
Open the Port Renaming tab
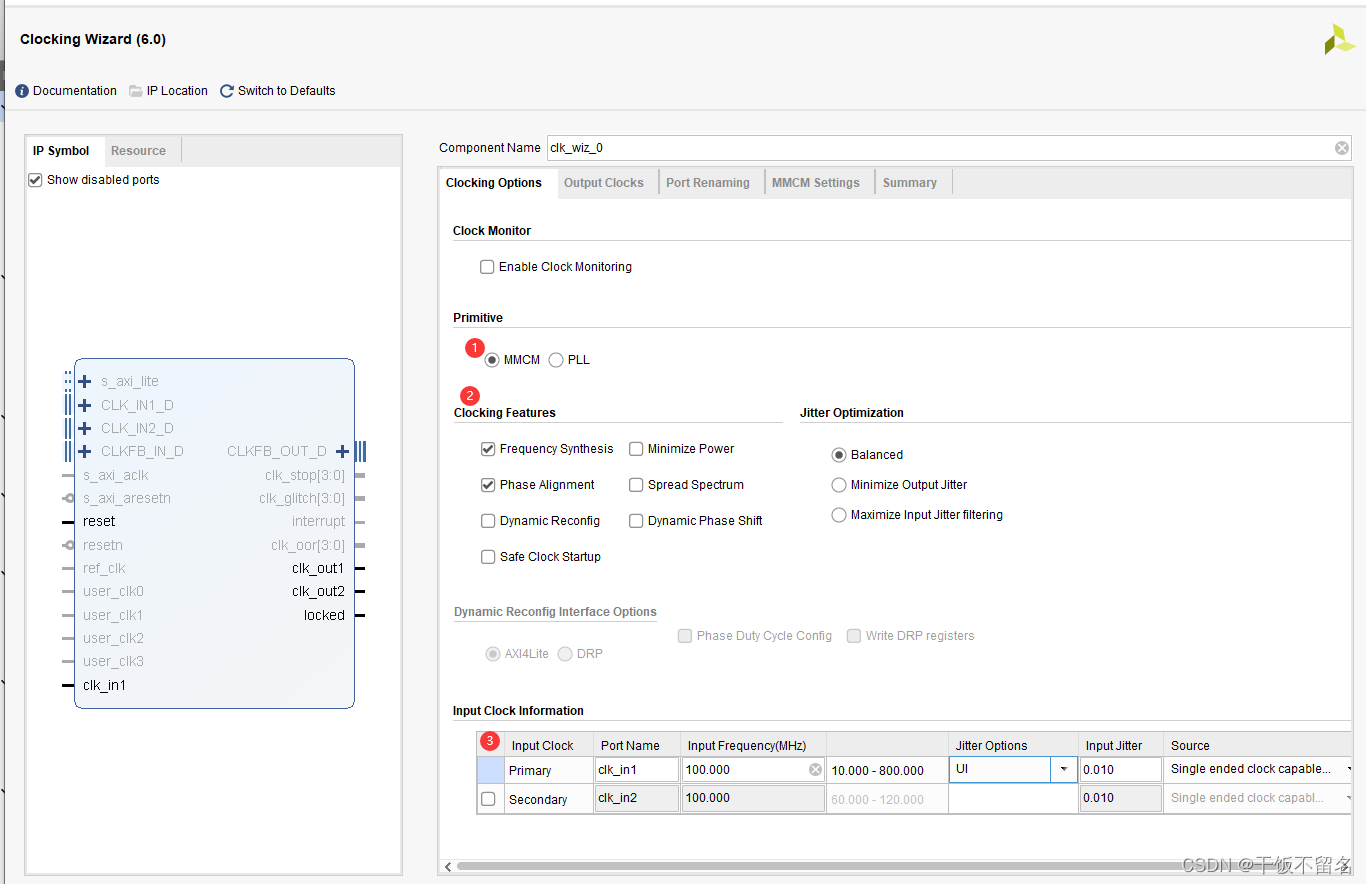708,183
